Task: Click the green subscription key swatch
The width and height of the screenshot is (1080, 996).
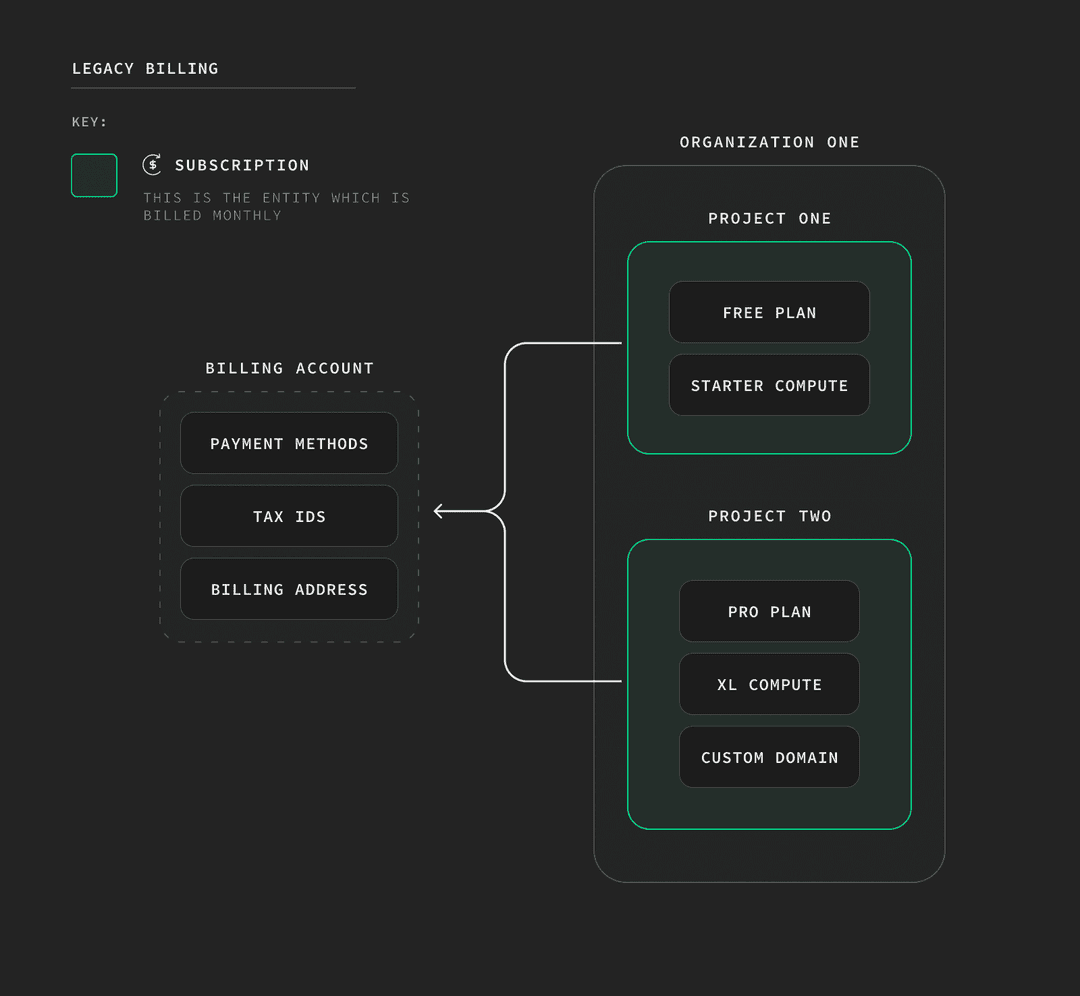Action: click(94, 175)
